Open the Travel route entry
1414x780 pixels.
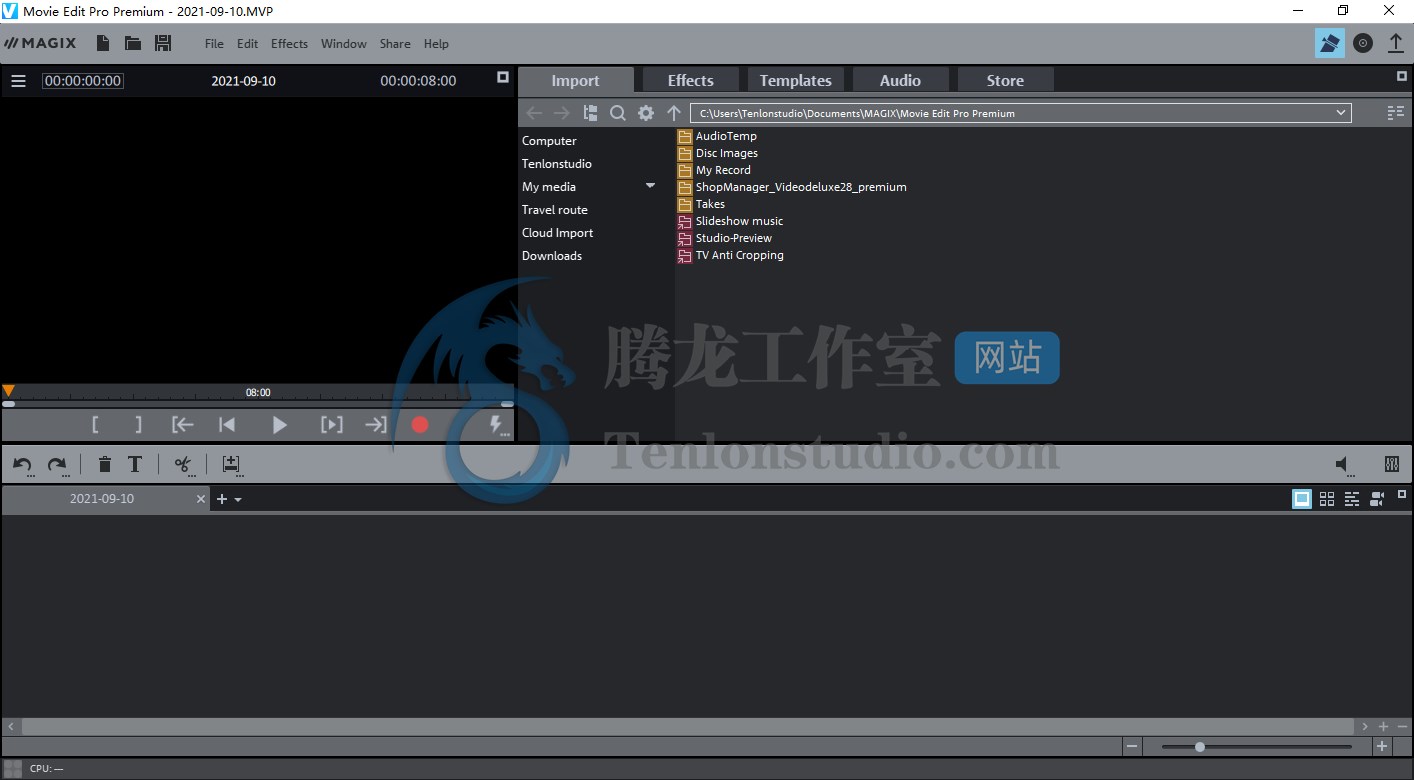coord(555,210)
